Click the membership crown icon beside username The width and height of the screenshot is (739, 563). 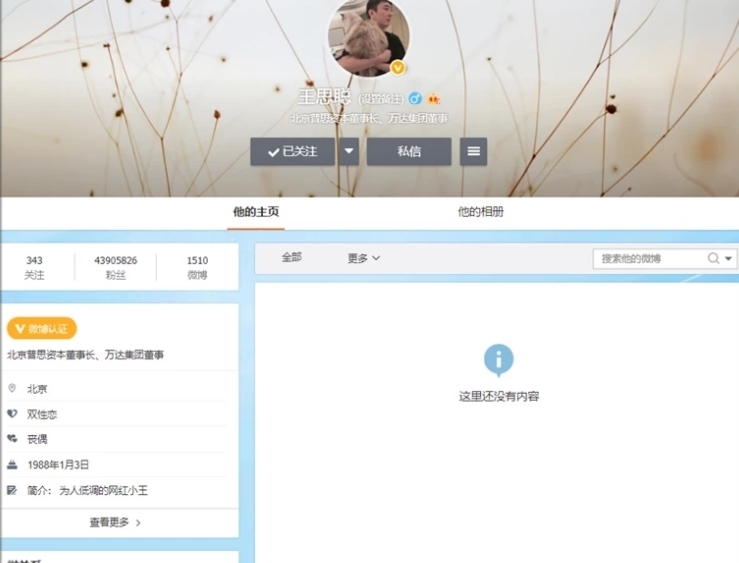coord(434,99)
